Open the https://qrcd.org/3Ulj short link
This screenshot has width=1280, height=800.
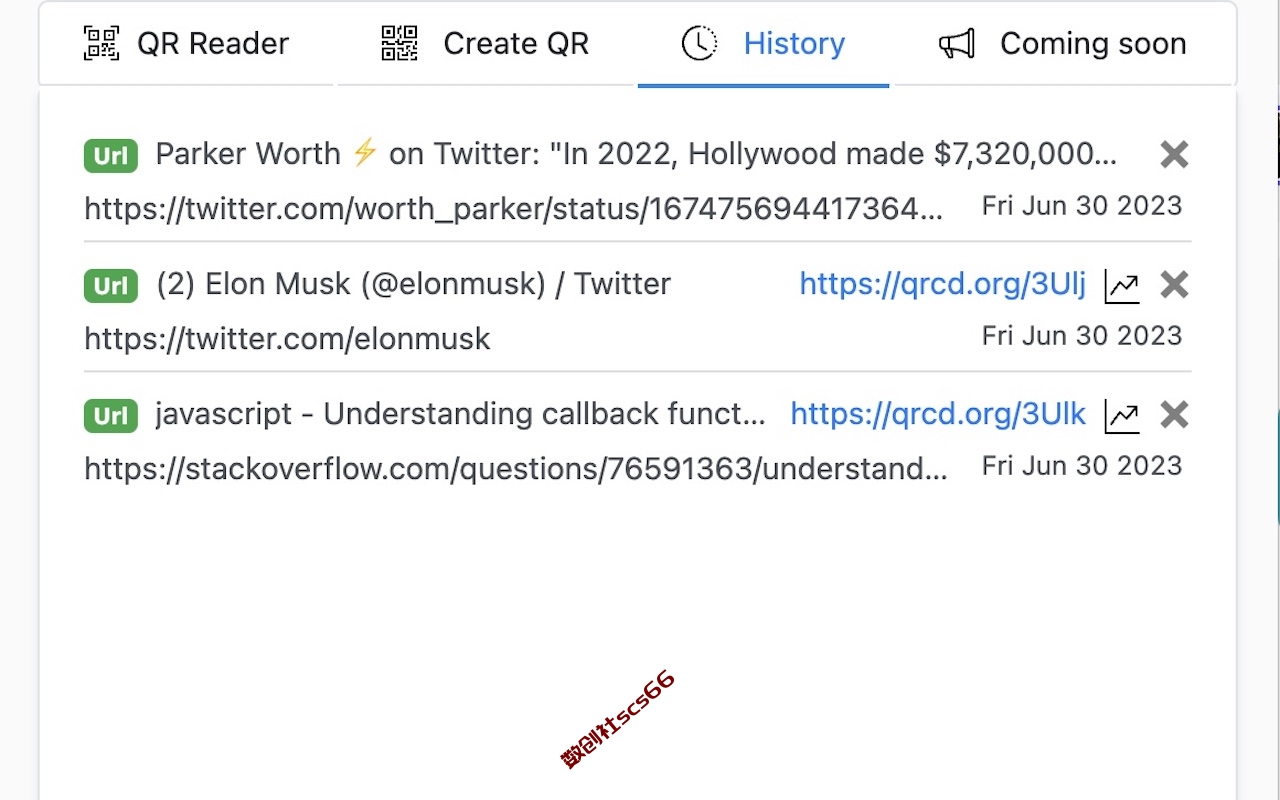[942, 284]
